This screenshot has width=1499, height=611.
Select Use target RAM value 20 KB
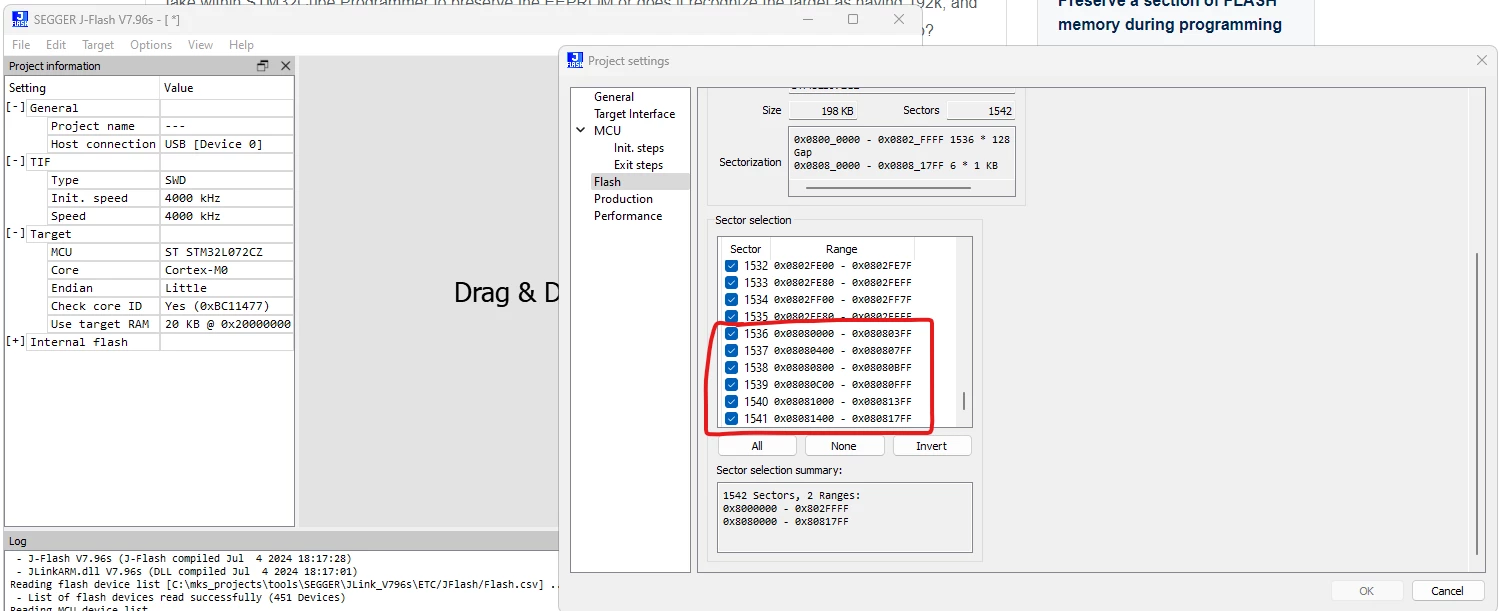point(227,324)
